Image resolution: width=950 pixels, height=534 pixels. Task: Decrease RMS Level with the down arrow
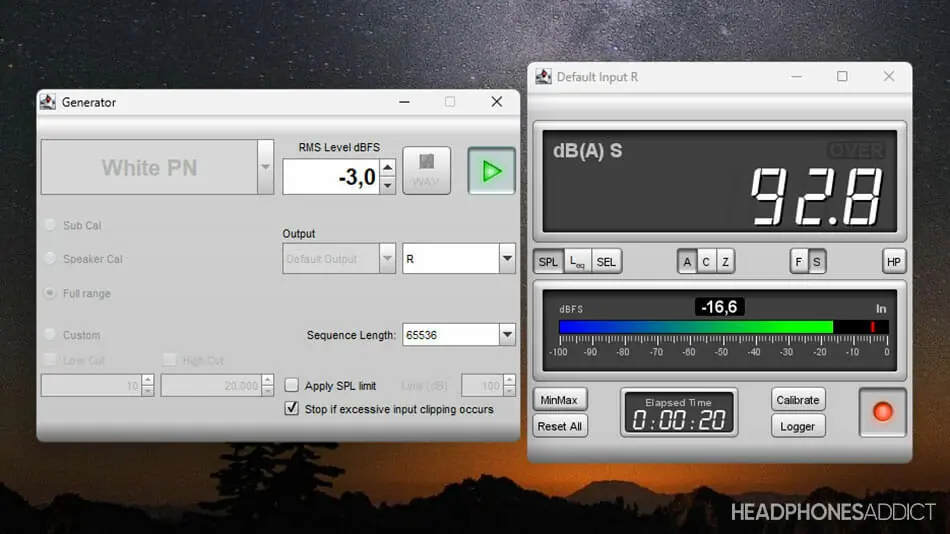point(388,185)
